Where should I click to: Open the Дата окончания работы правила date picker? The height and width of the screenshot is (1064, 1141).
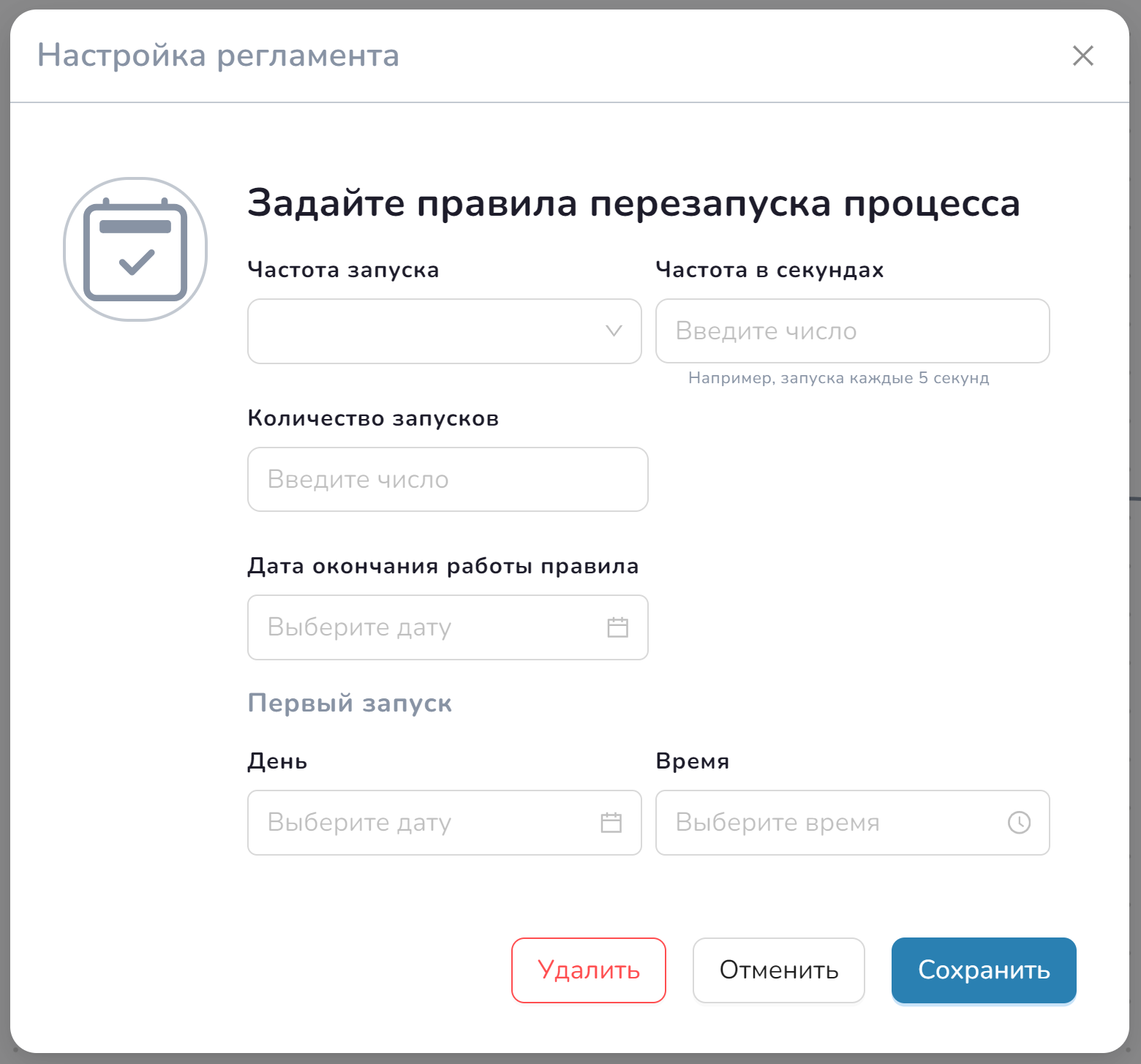tap(432, 627)
